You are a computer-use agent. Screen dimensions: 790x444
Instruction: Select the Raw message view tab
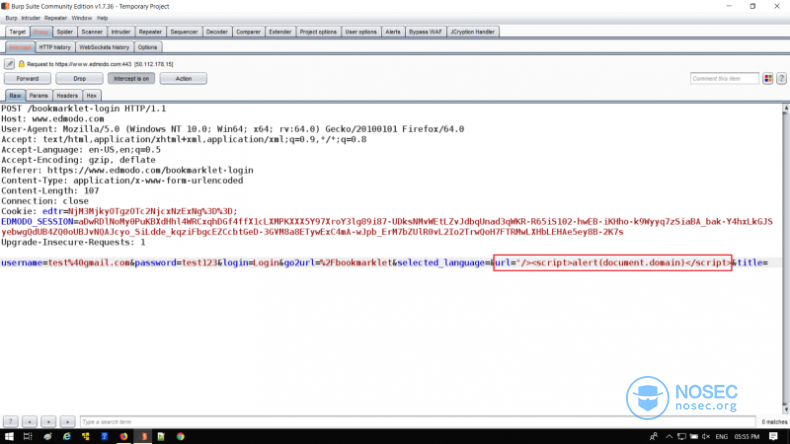point(15,96)
